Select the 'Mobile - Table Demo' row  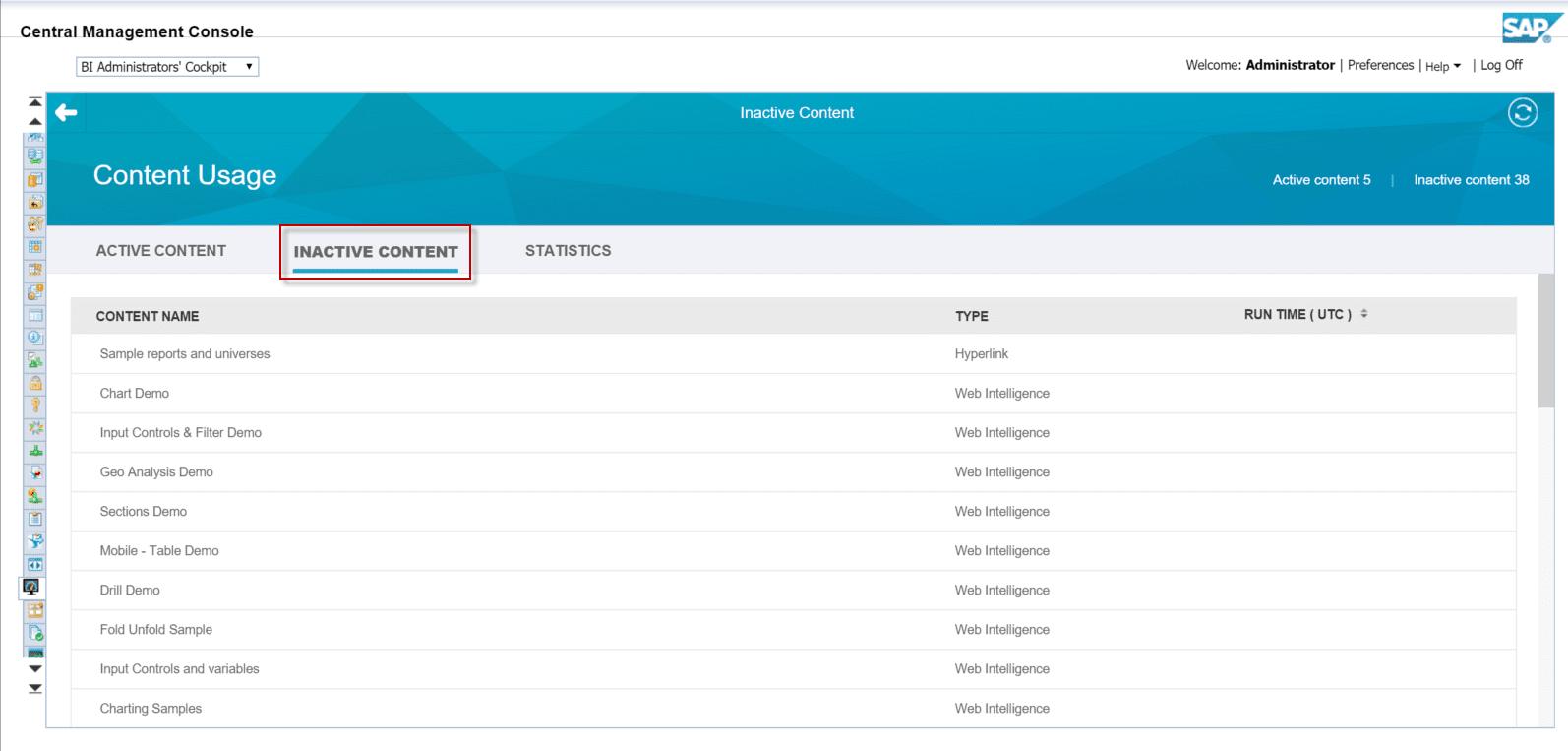coord(793,551)
